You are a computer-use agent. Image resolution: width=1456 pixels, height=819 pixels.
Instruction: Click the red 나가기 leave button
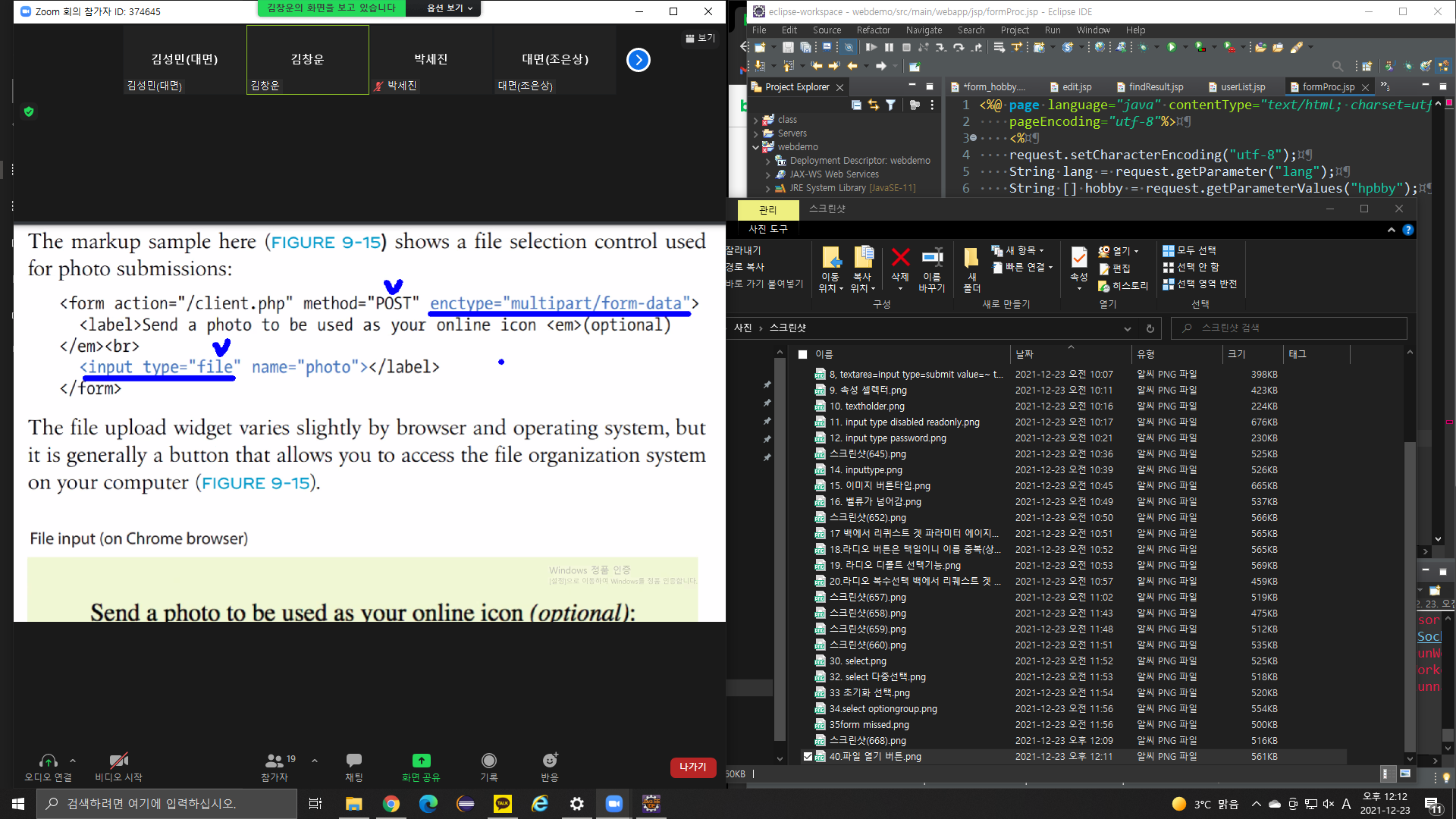[x=692, y=767]
